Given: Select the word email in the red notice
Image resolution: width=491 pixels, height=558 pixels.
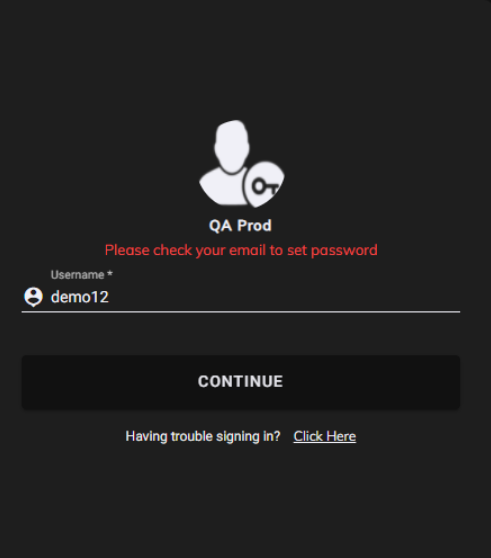Looking at the screenshot, I should pos(248,250).
